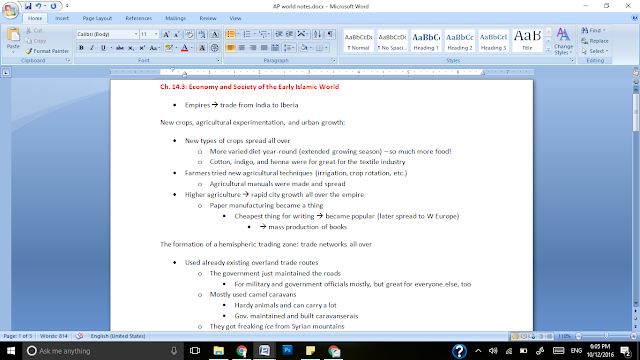Screen dimensions: 640x360
Task: Apply red font color
Action: 184,48
